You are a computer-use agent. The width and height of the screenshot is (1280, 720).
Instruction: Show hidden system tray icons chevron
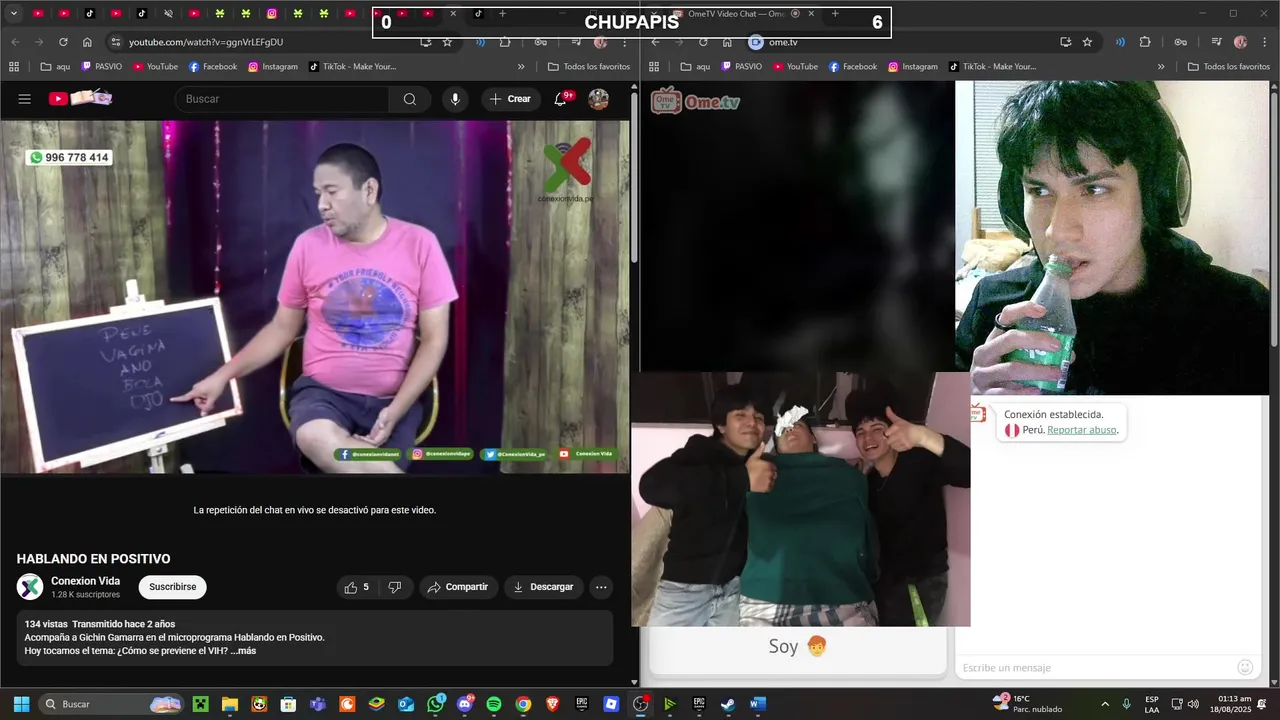pos(1105,704)
